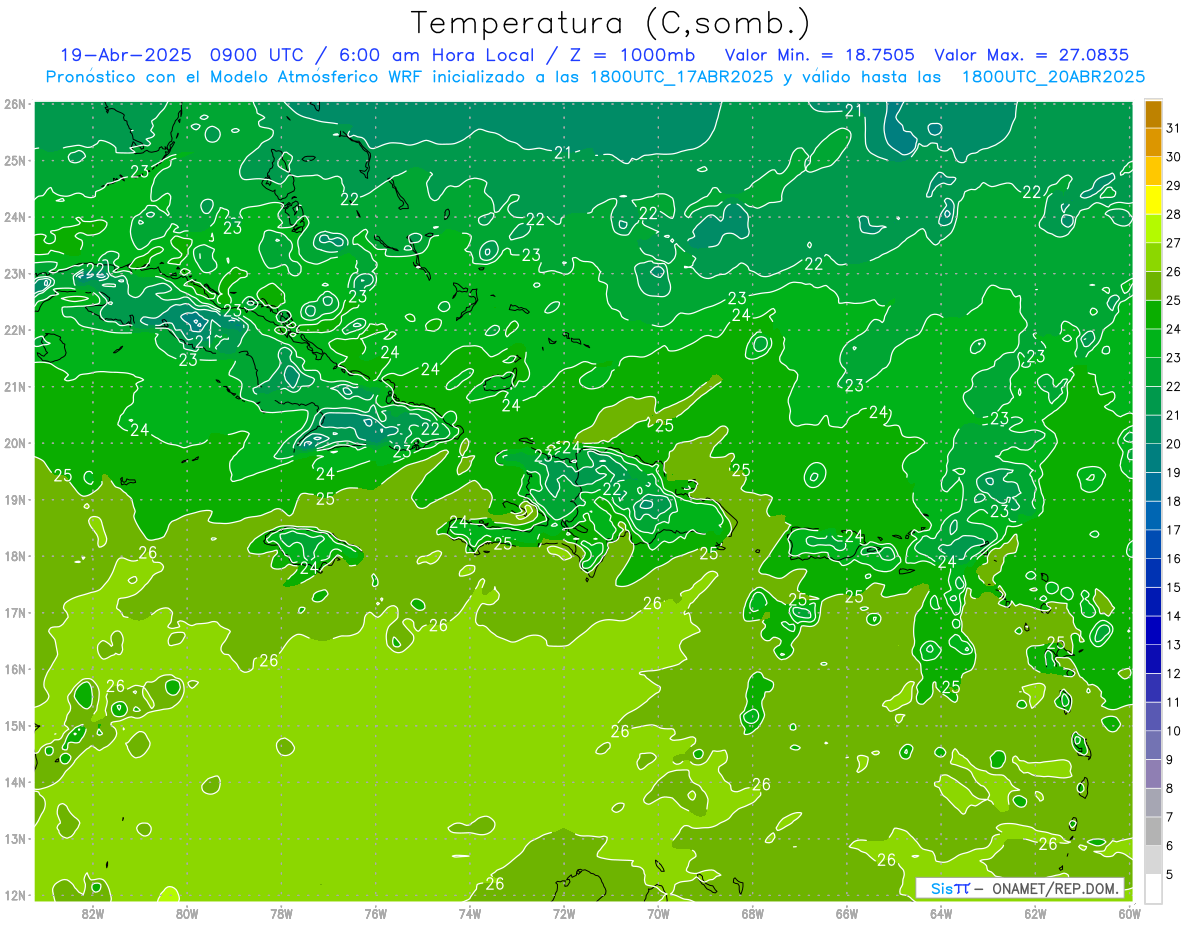Click the topmost dark-orange colorbar segment above 31
The width and height of the screenshot is (1200, 927).
coord(1153,115)
